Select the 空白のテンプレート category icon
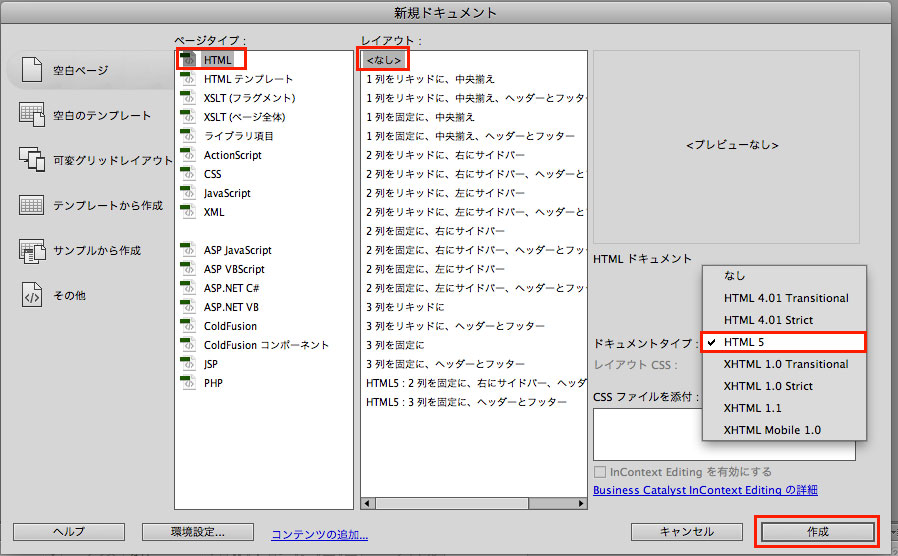898x556 pixels. 31,115
